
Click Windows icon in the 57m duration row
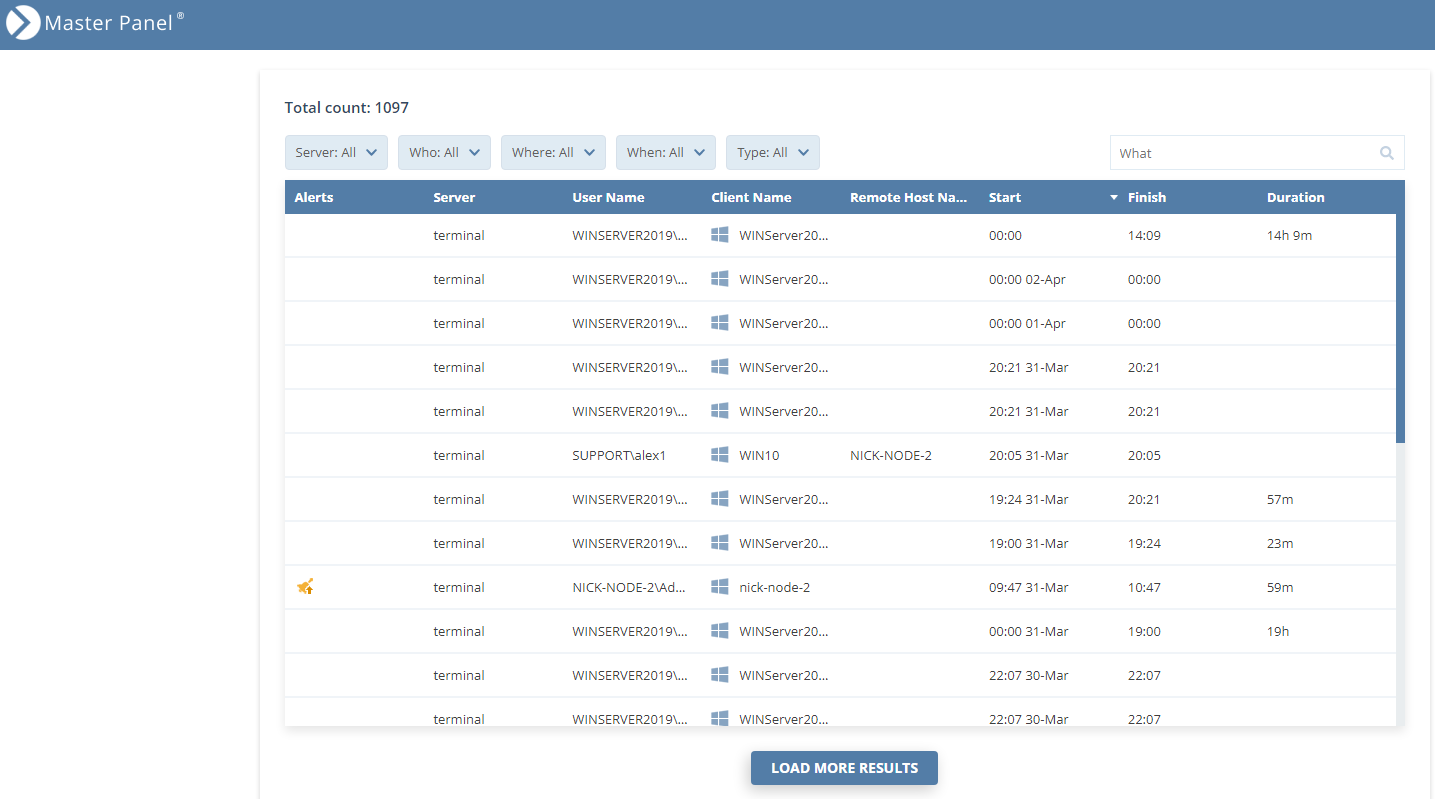coord(720,499)
